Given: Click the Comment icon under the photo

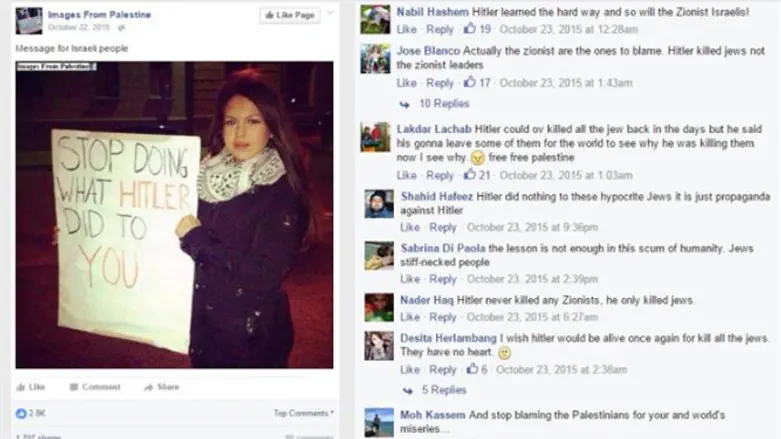Looking at the screenshot, I should click(x=74, y=387).
